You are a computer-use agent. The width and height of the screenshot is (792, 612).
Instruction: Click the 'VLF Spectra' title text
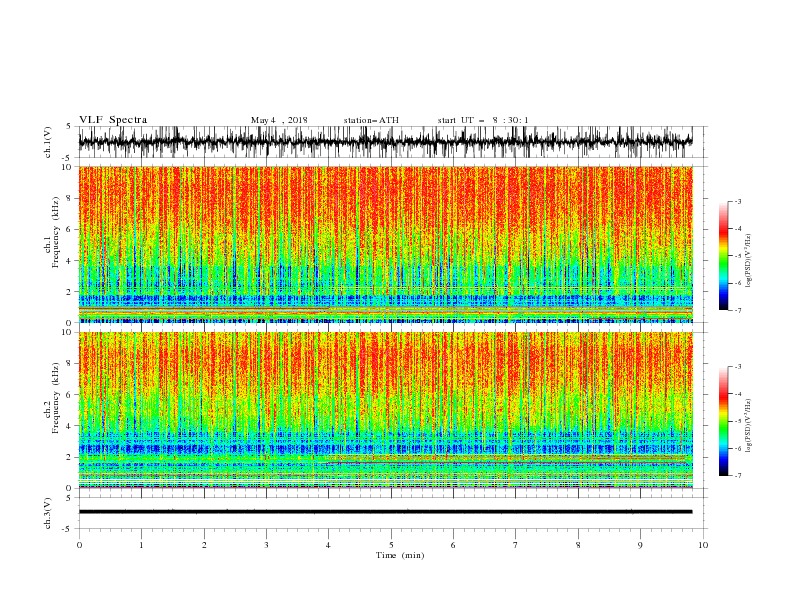coord(113,120)
